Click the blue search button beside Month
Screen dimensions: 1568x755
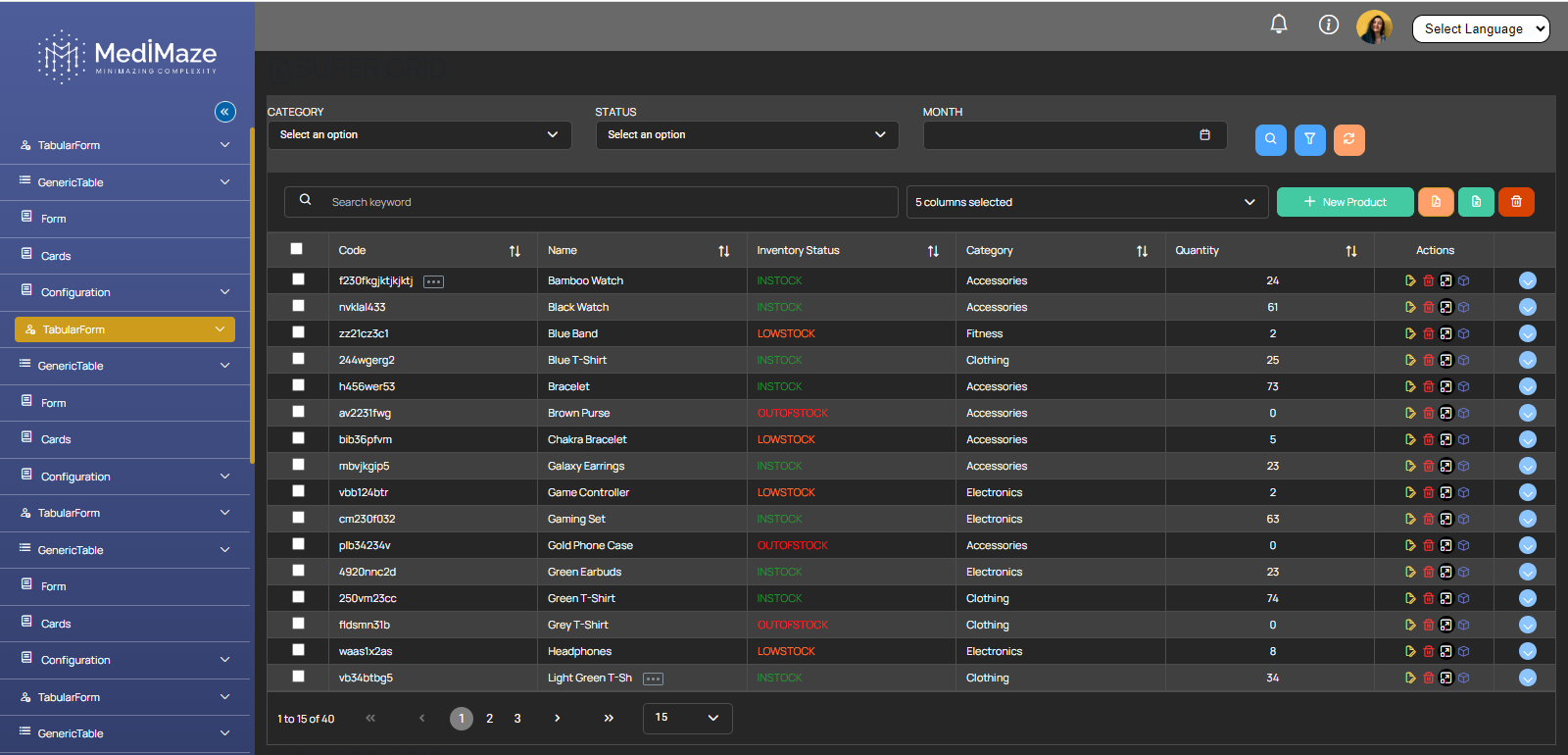click(x=1270, y=139)
